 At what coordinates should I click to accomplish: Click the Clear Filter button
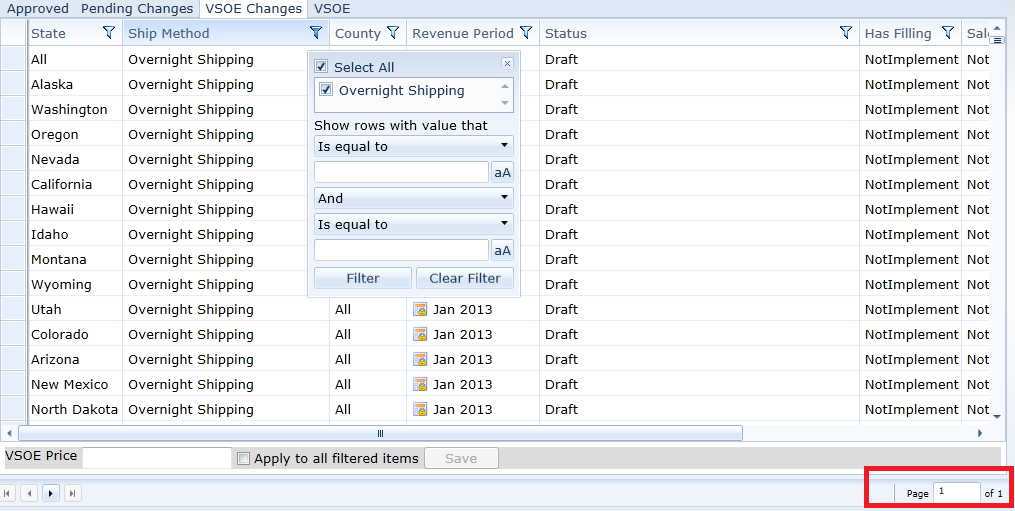point(465,278)
